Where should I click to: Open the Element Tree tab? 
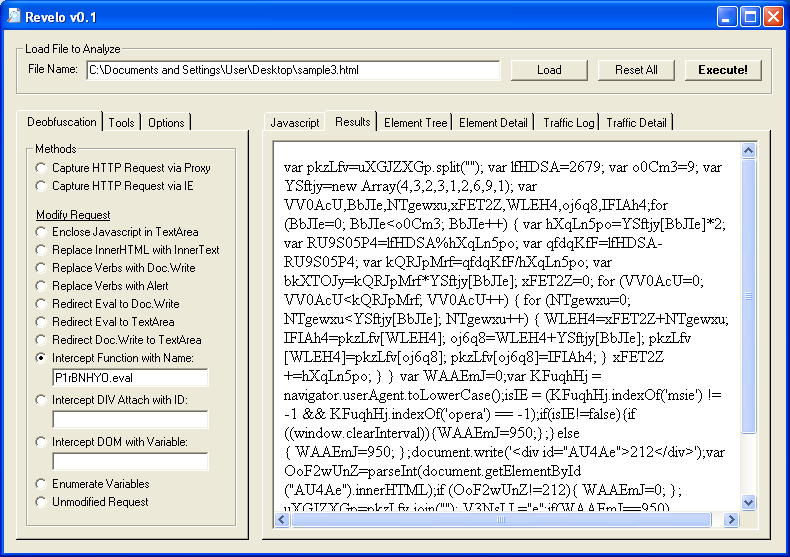pos(415,123)
